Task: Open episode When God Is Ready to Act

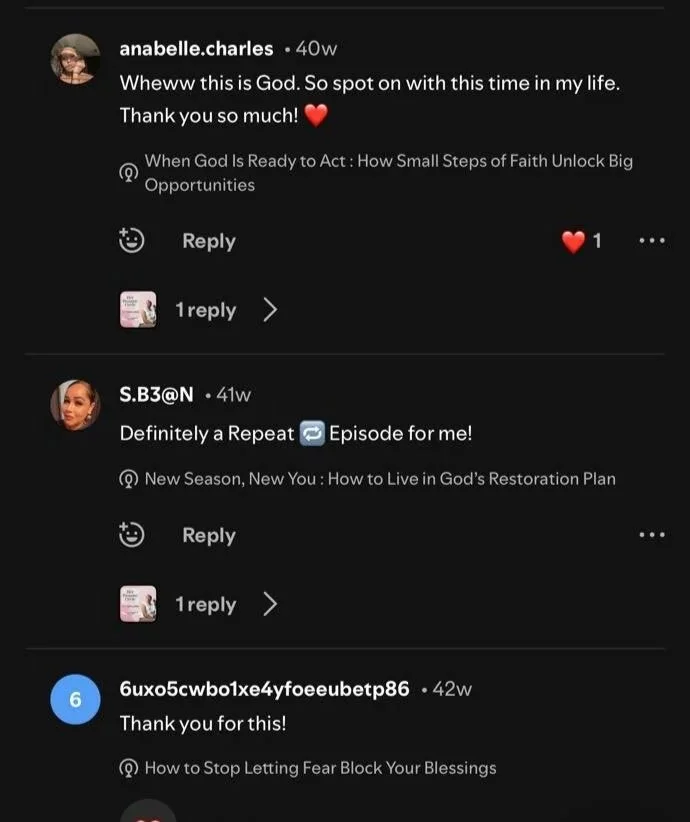Action: [389, 172]
